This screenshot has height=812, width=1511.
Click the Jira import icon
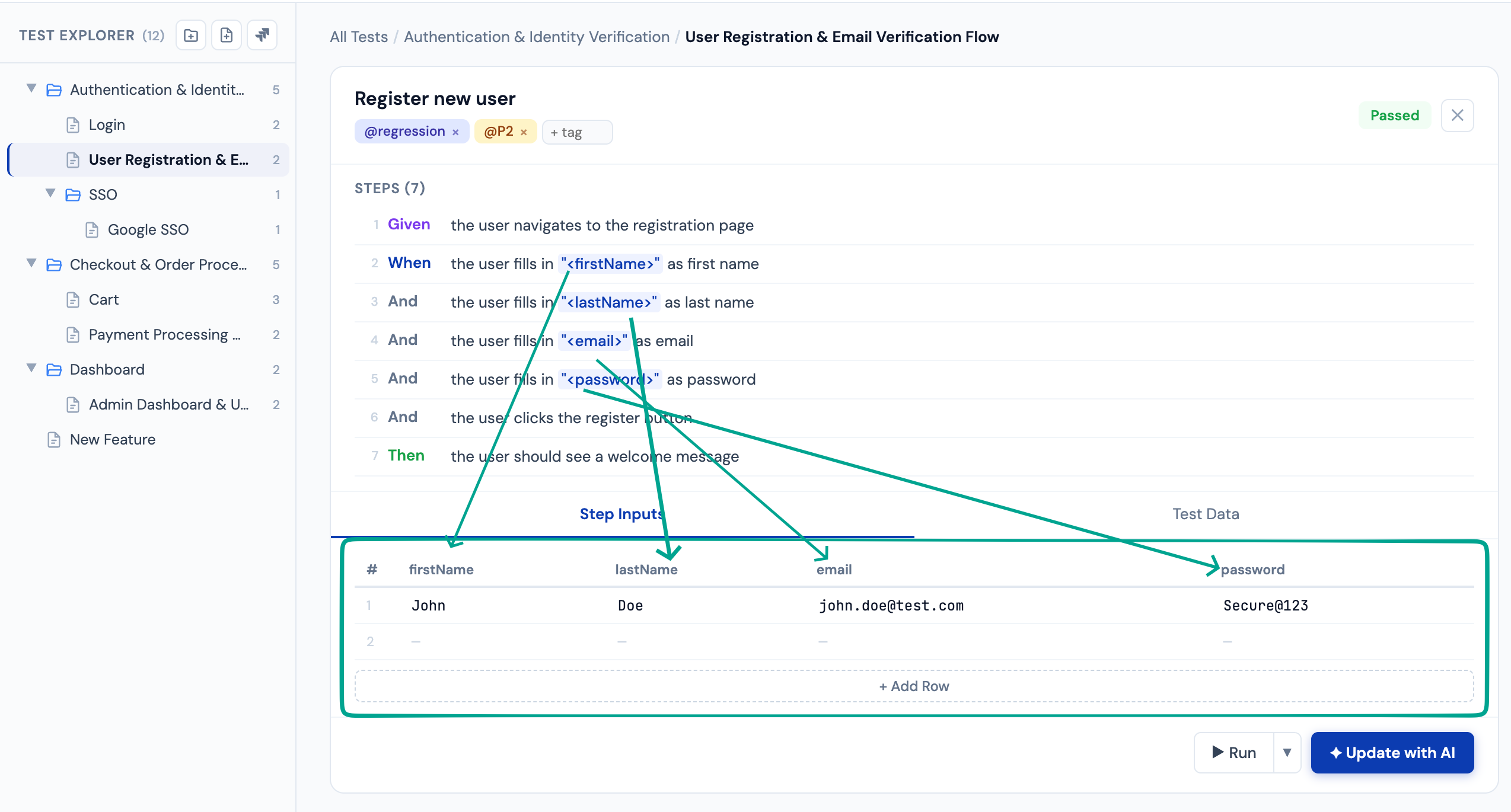(262, 36)
